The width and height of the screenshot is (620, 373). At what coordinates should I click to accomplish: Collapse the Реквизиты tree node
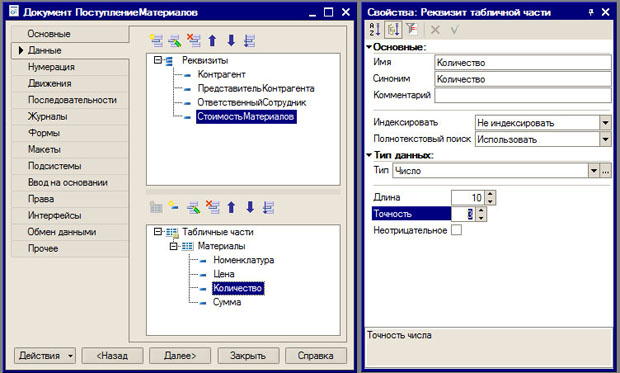click(157, 60)
